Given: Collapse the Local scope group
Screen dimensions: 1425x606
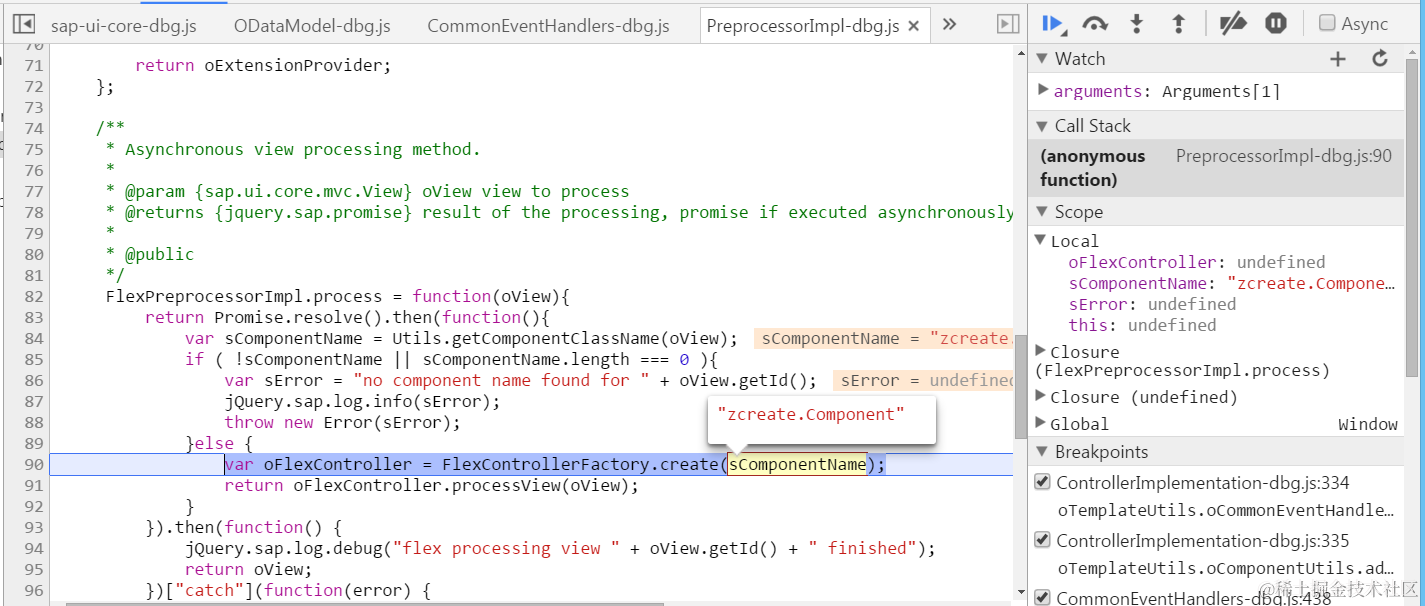Looking at the screenshot, I should coord(1041,241).
